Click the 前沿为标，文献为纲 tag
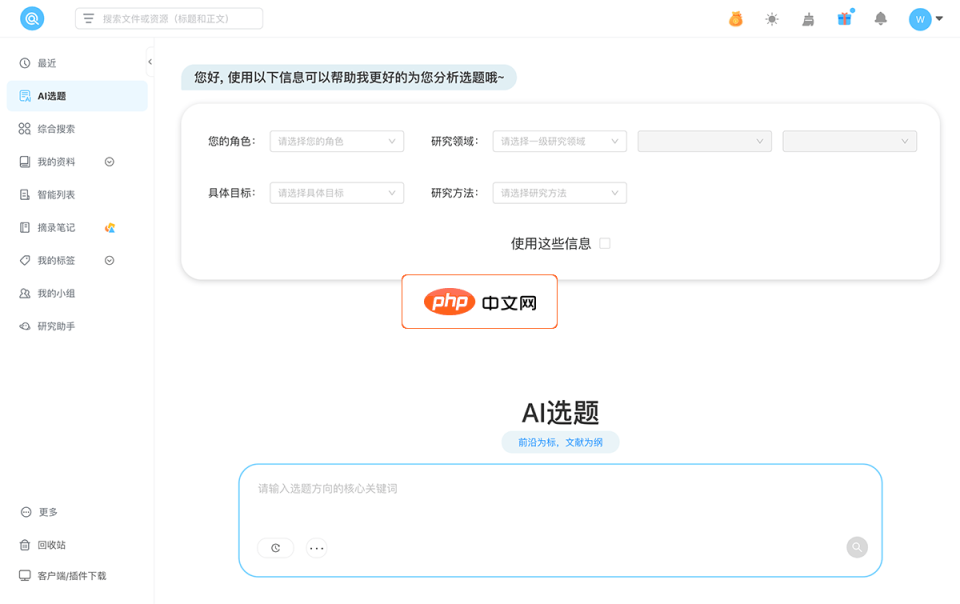960x604 pixels. (560, 442)
